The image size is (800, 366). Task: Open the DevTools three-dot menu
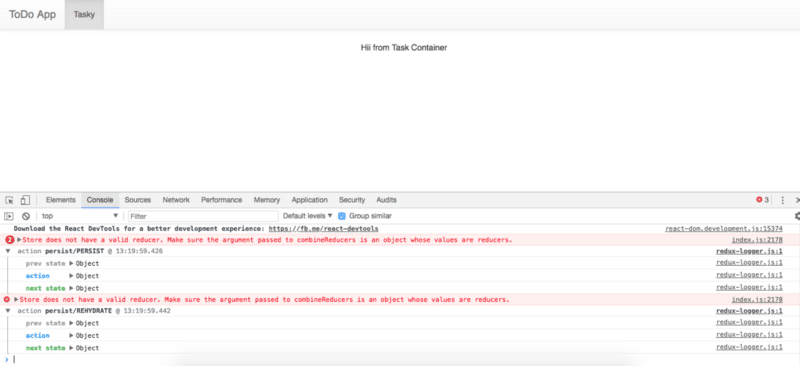click(783, 200)
